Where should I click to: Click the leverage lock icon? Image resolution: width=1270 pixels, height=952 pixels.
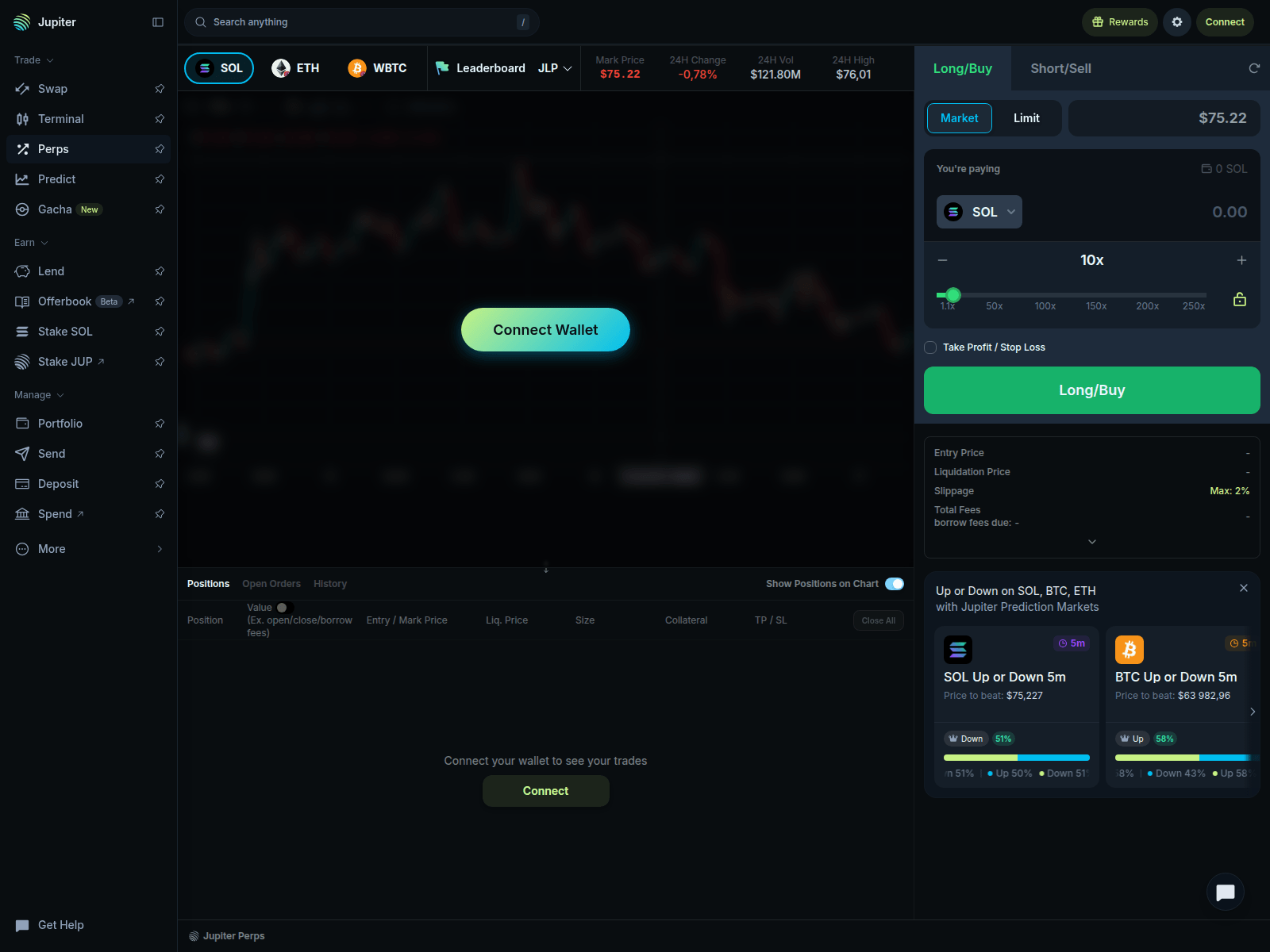coord(1240,300)
